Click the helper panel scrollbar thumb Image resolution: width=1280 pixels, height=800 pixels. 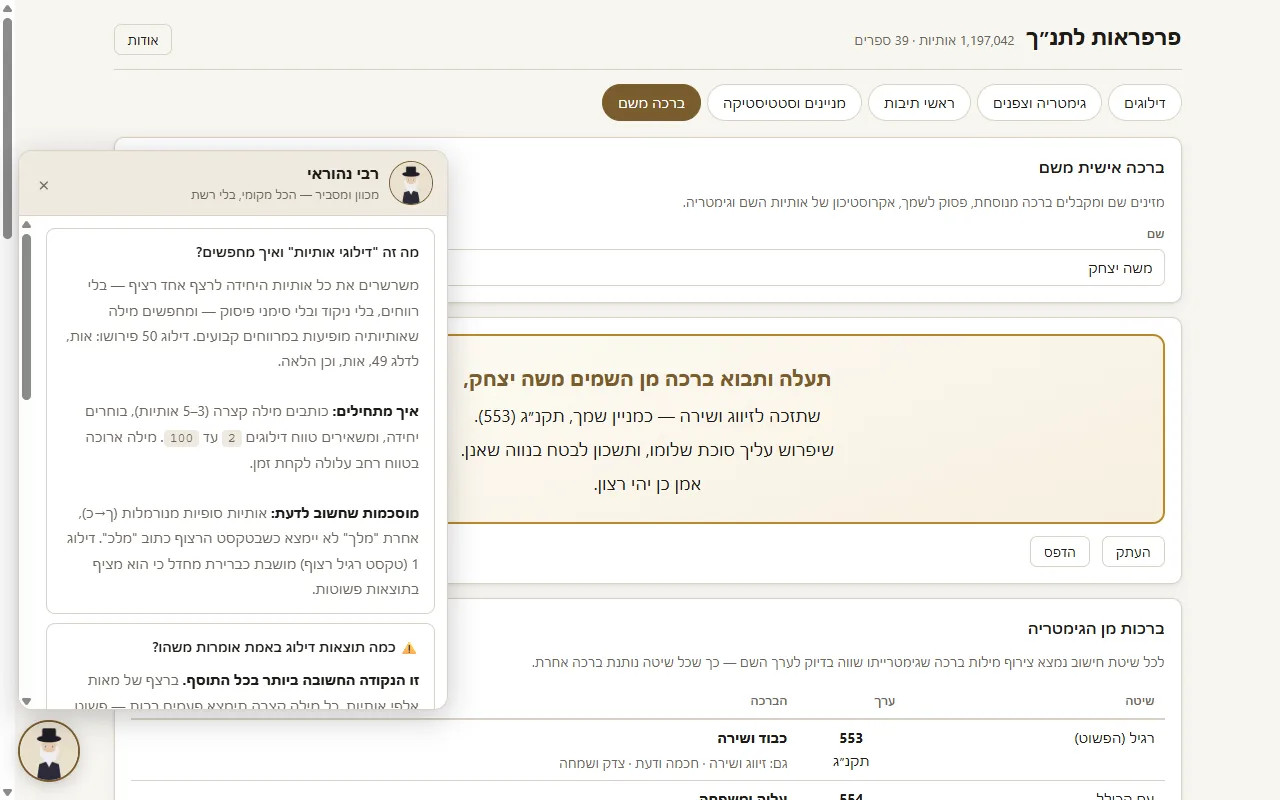[x=27, y=315]
